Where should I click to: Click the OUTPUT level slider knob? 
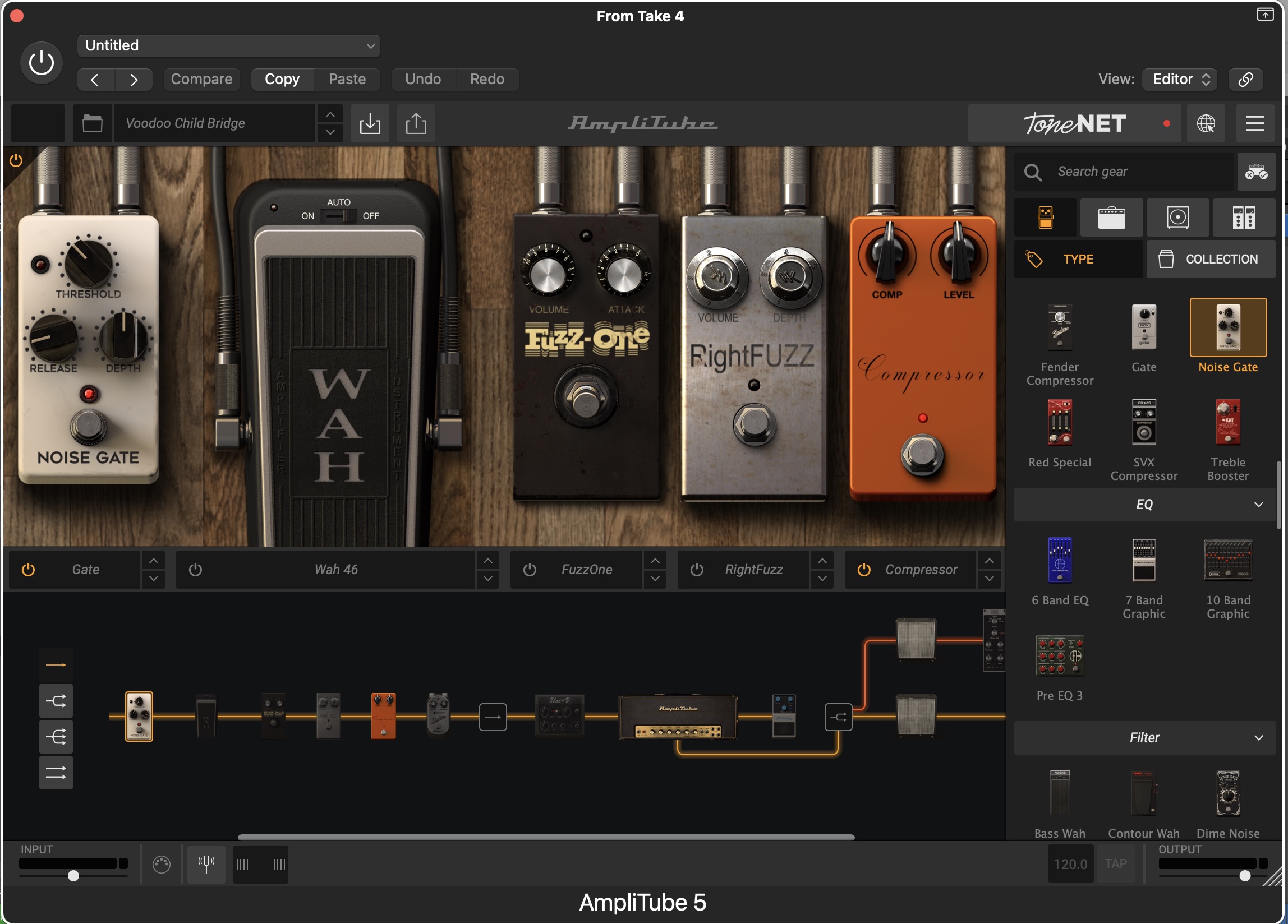pos(1245,876)
